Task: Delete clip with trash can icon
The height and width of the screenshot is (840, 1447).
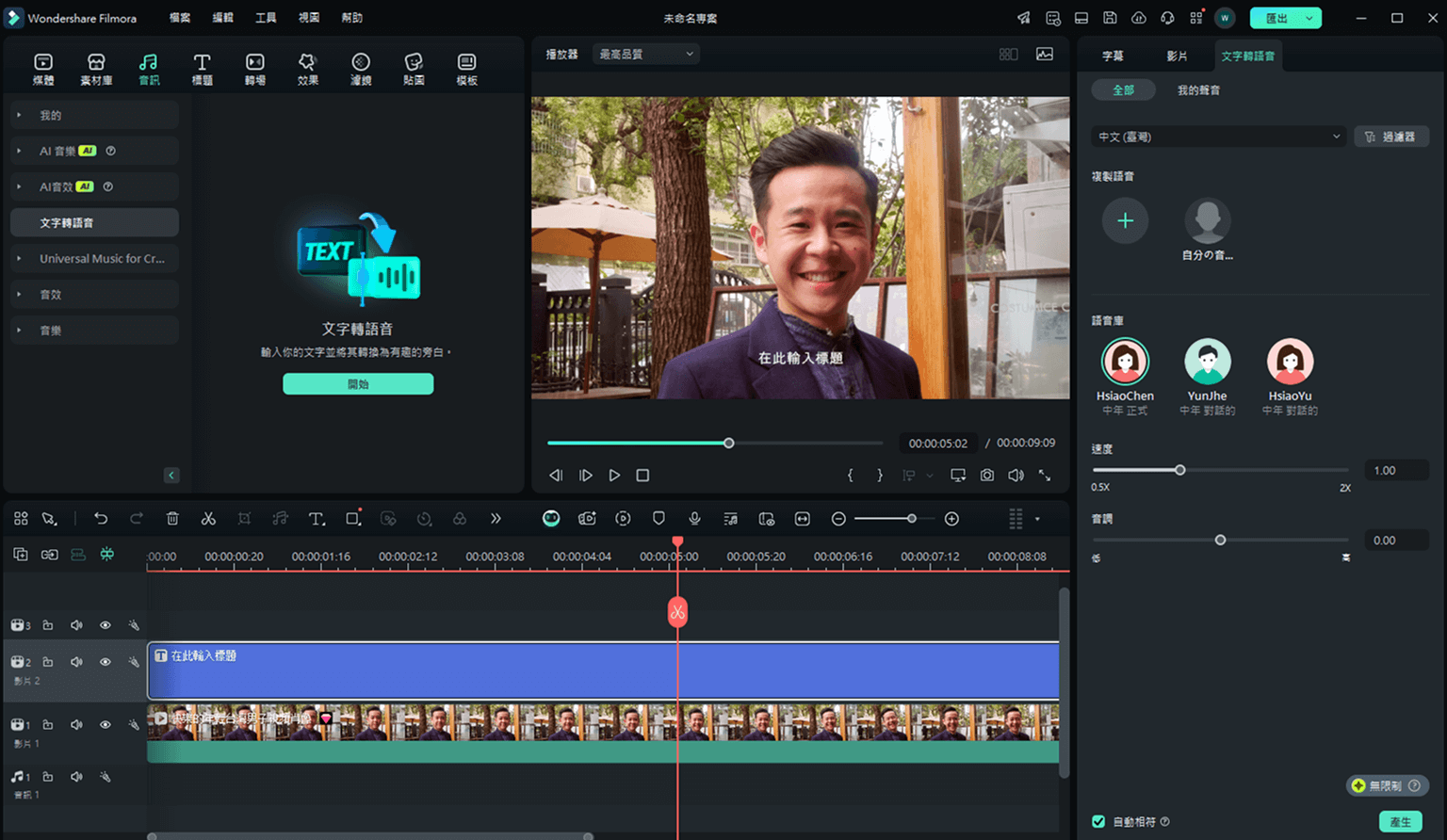Action: tap(172, 519)
